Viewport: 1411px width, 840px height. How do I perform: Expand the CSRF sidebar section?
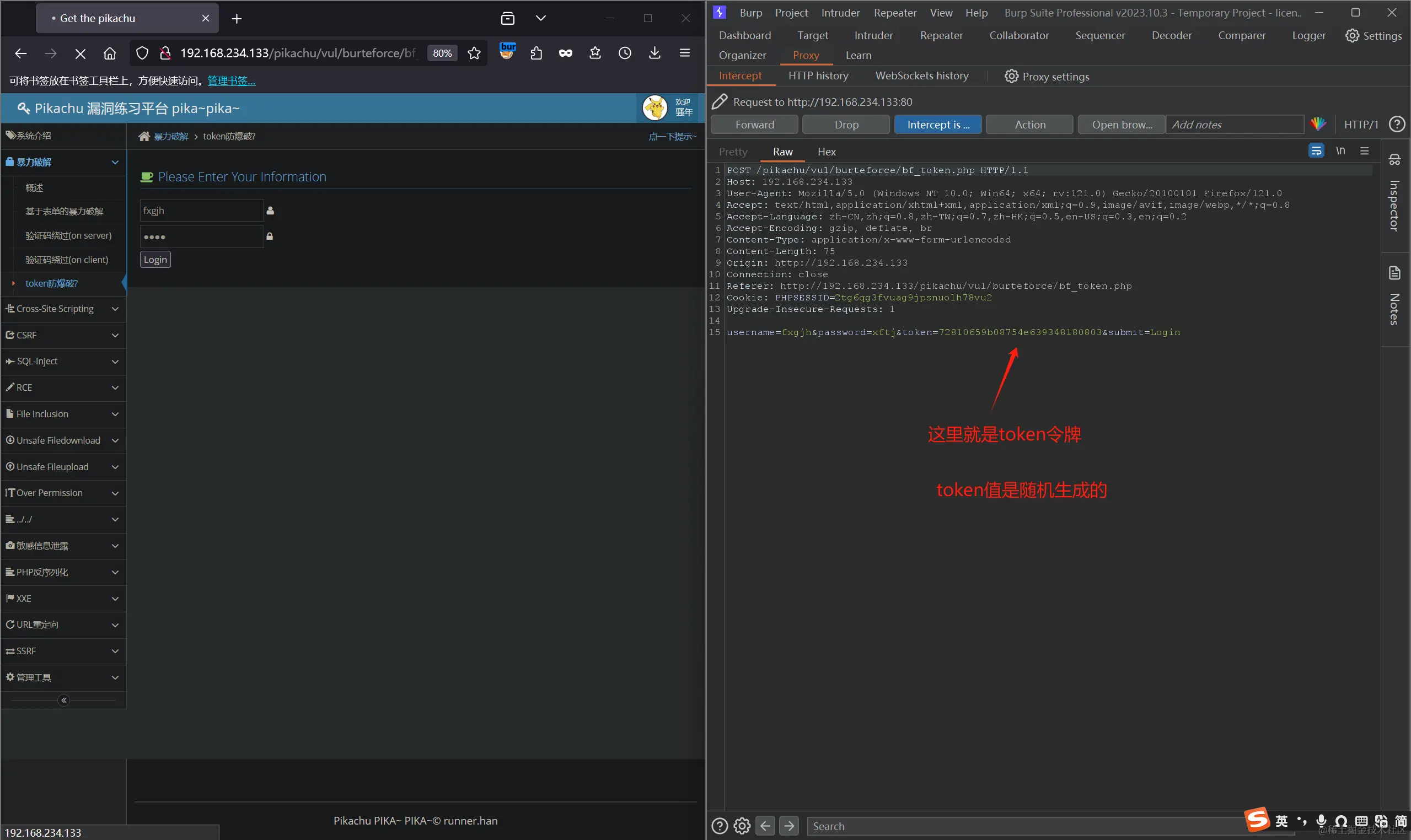pyautogui.click(x=63, y=335)
